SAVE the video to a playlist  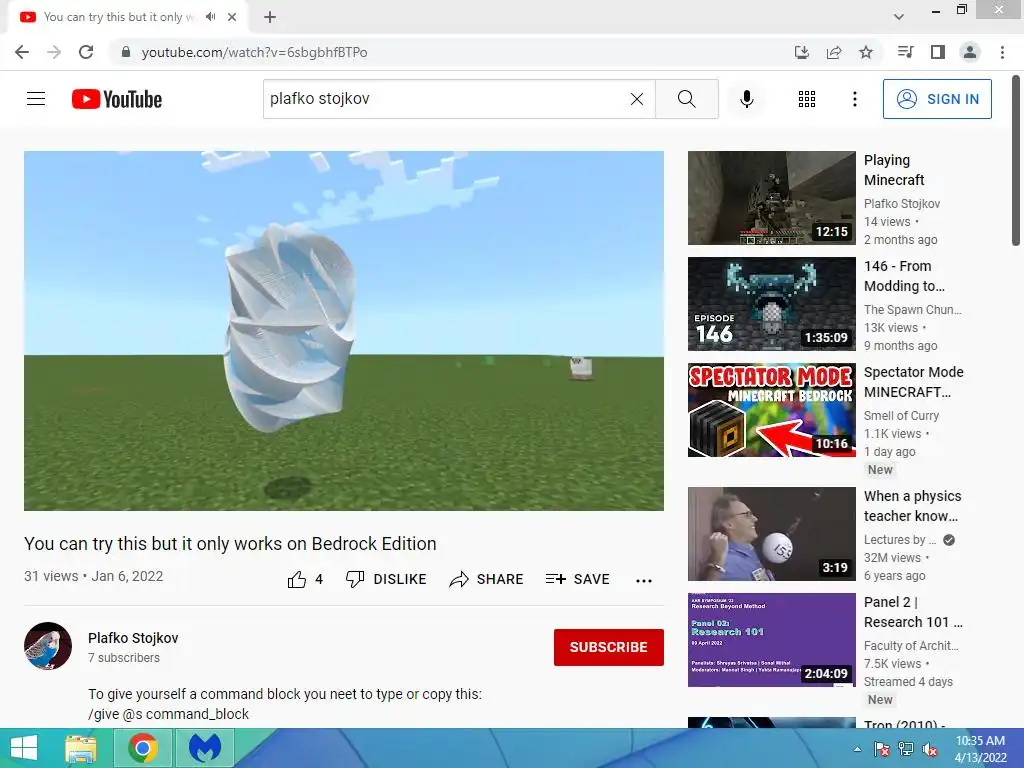pos(577,579)
